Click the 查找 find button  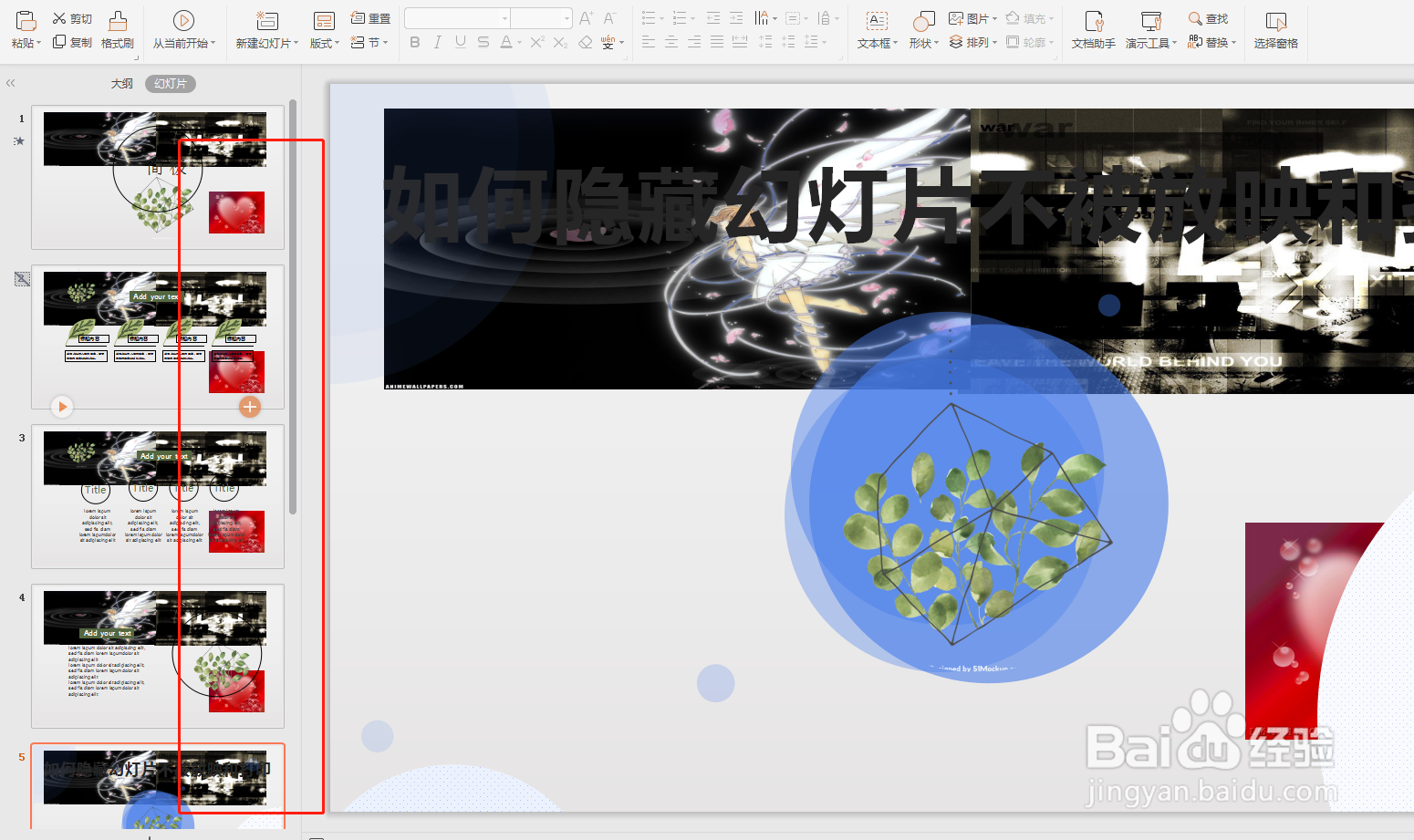pyautogui.click(x=1209, y=18)
